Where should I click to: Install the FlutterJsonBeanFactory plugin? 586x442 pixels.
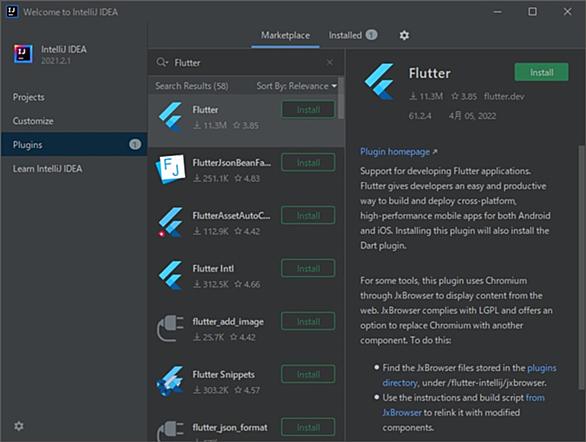308,163
